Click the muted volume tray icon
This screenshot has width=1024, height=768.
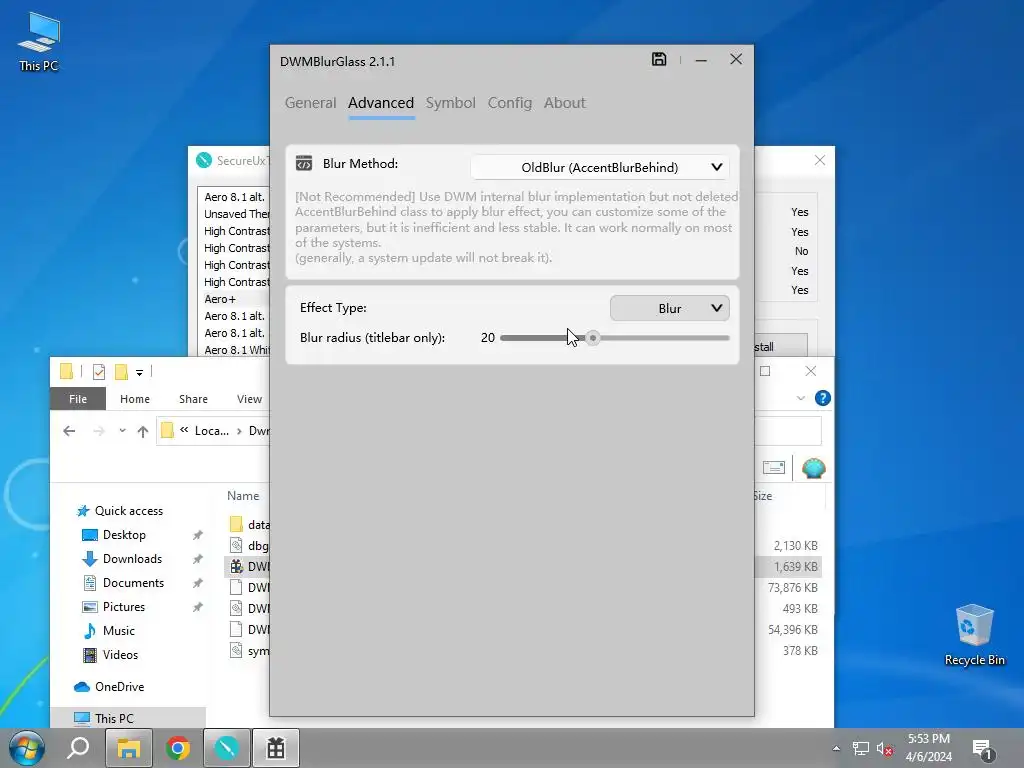click(885, 748)
